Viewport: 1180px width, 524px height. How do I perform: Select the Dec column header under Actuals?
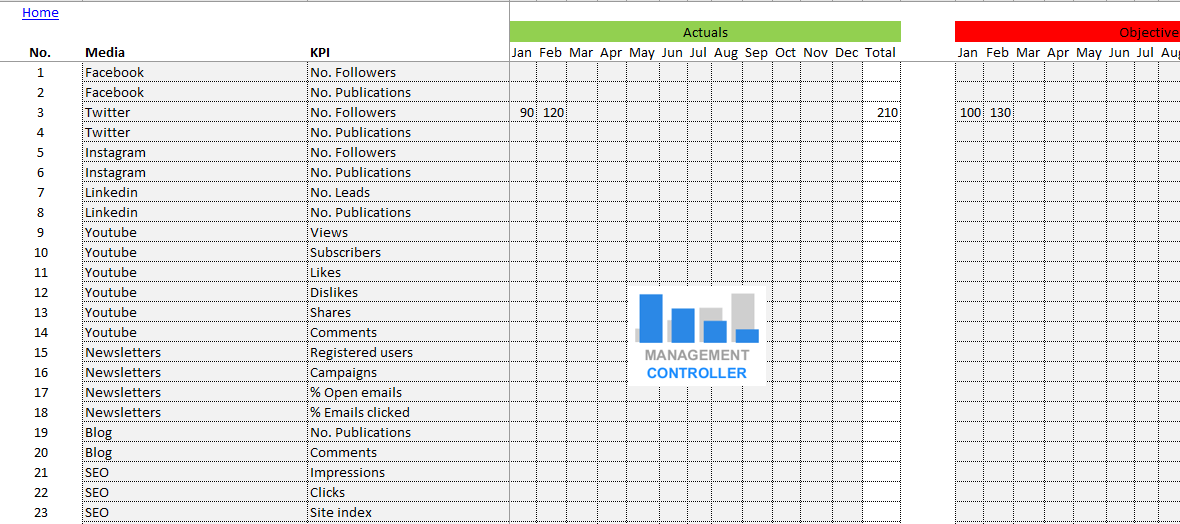846,52
